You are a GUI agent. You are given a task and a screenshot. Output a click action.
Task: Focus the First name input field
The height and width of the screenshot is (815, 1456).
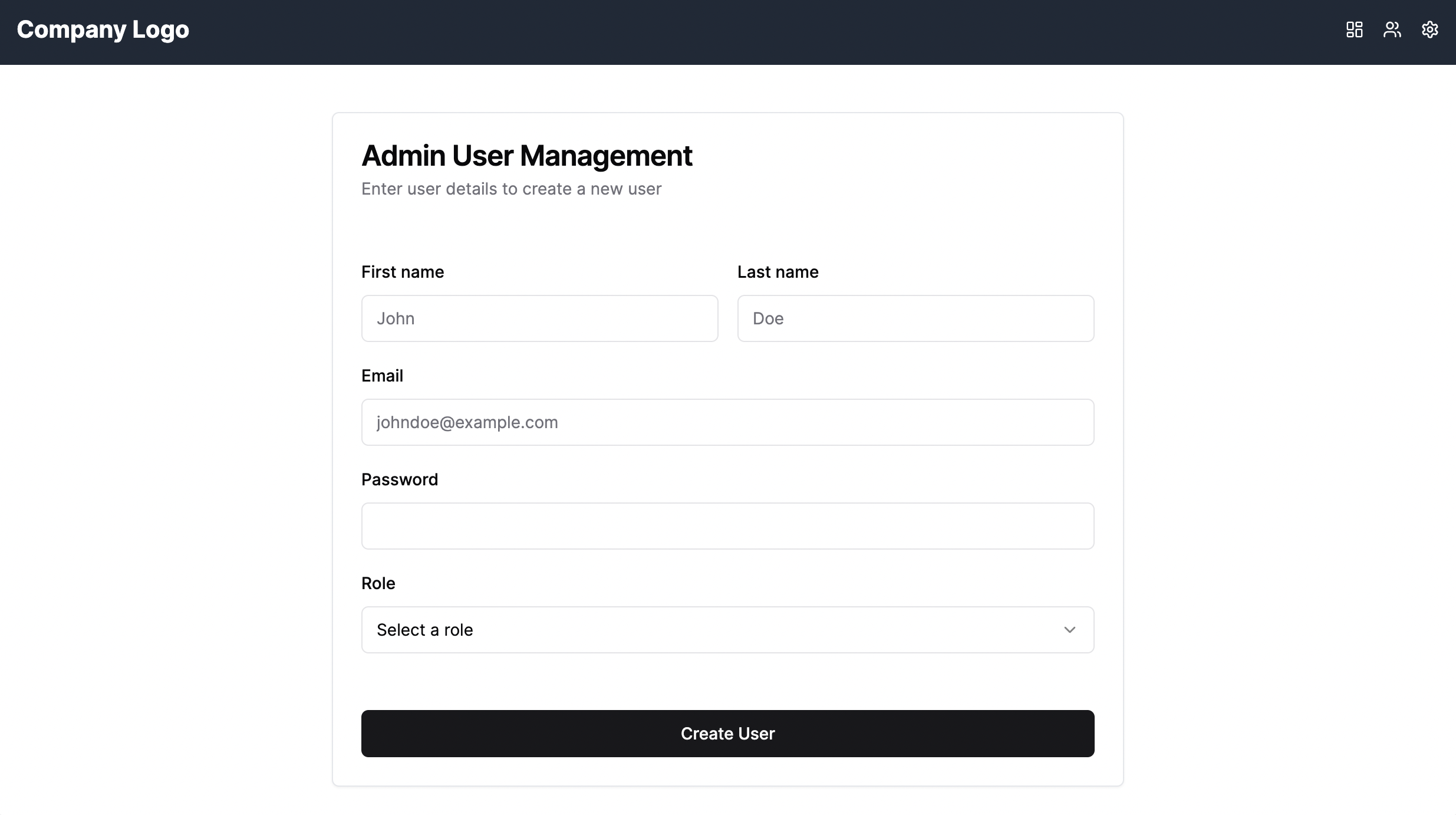539,318
